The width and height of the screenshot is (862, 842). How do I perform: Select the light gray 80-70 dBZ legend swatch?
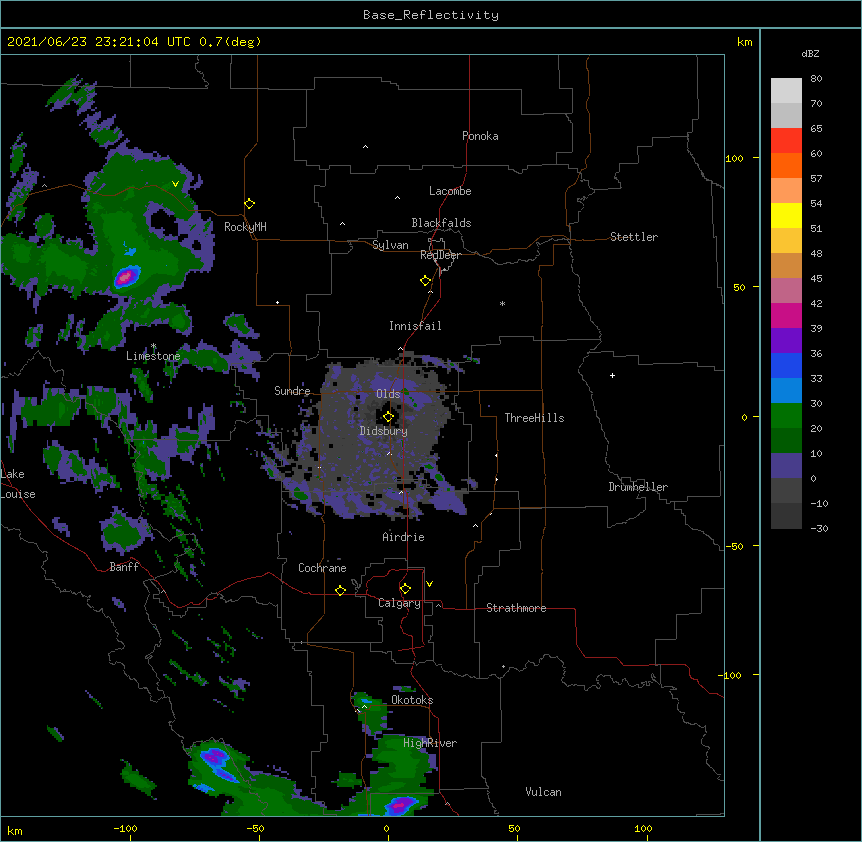point(786,91)
